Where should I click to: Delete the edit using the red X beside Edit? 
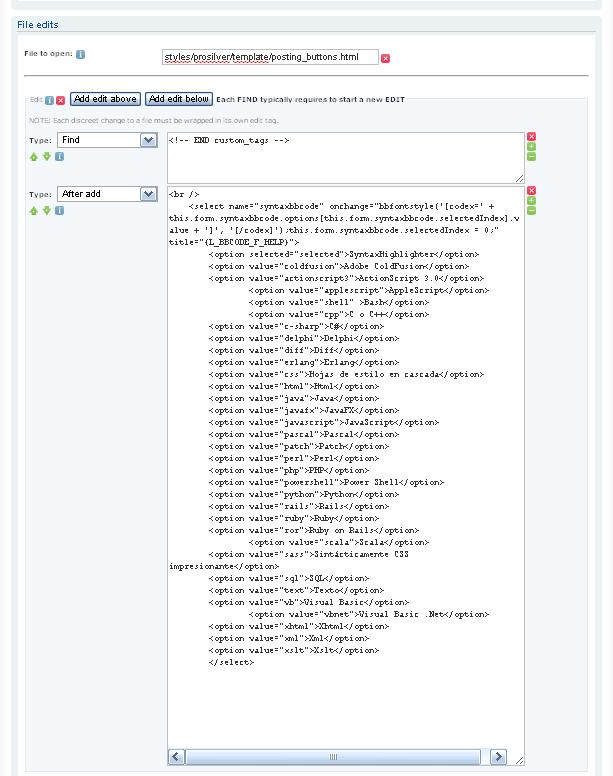pos(61,100)
